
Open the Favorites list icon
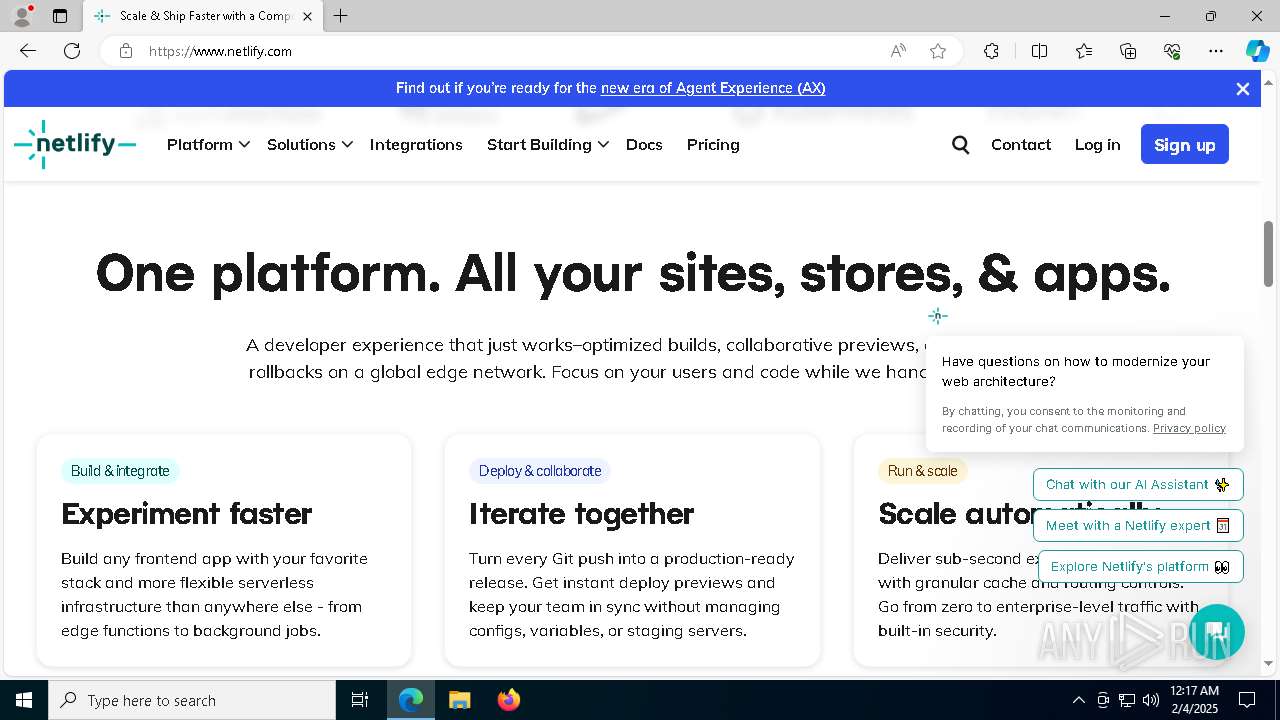click(x=1084, y=51)
